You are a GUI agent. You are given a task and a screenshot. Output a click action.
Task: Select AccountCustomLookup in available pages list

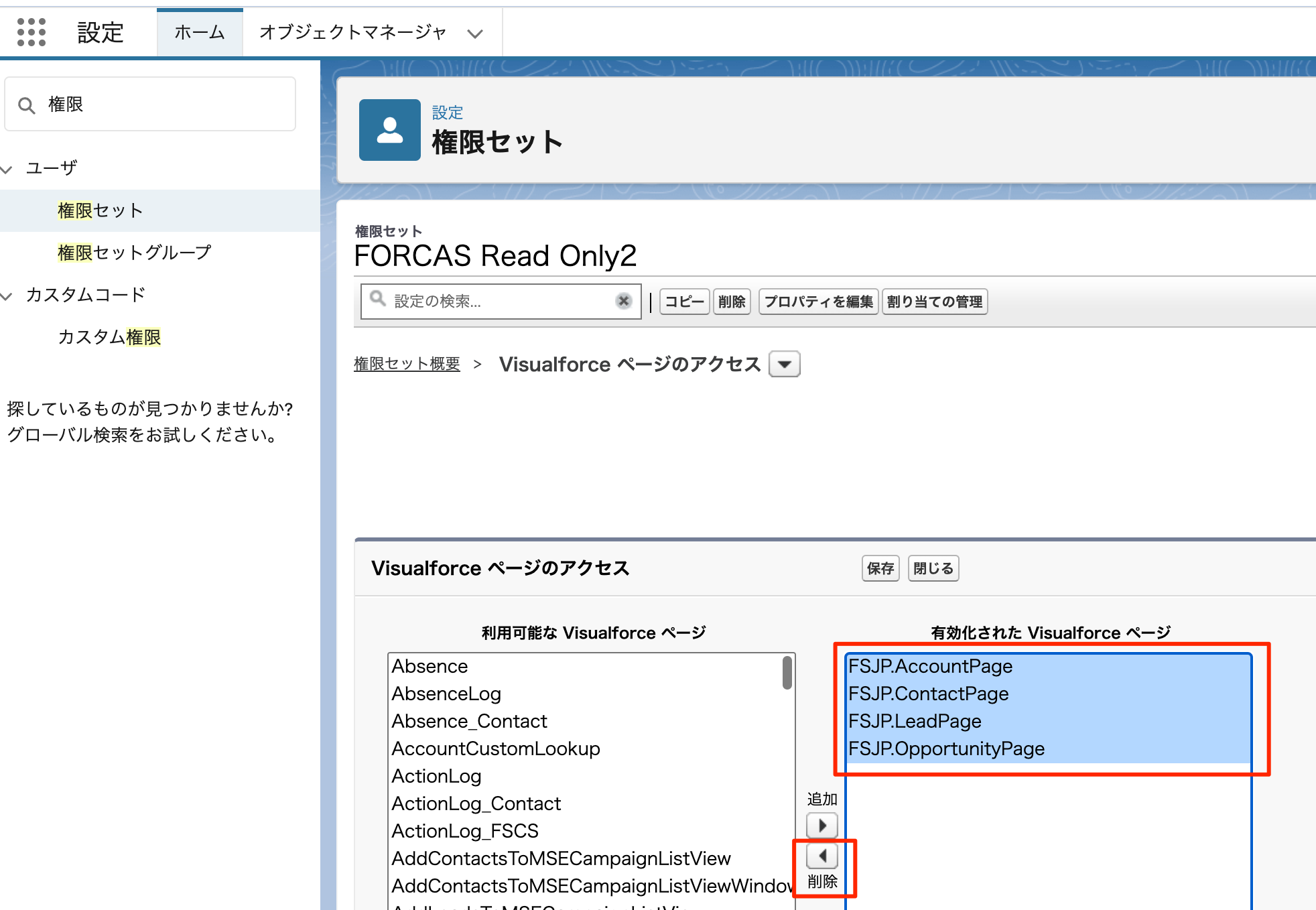click(x=496, y=749)
